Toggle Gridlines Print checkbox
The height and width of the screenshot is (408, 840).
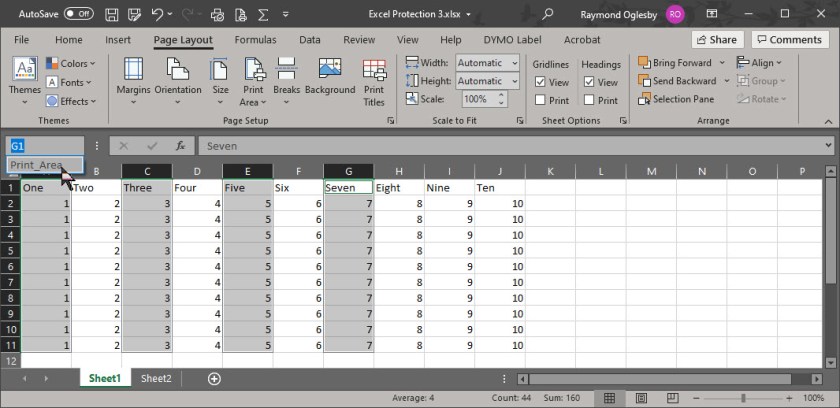pyautogui.click(x=540, y=100)
